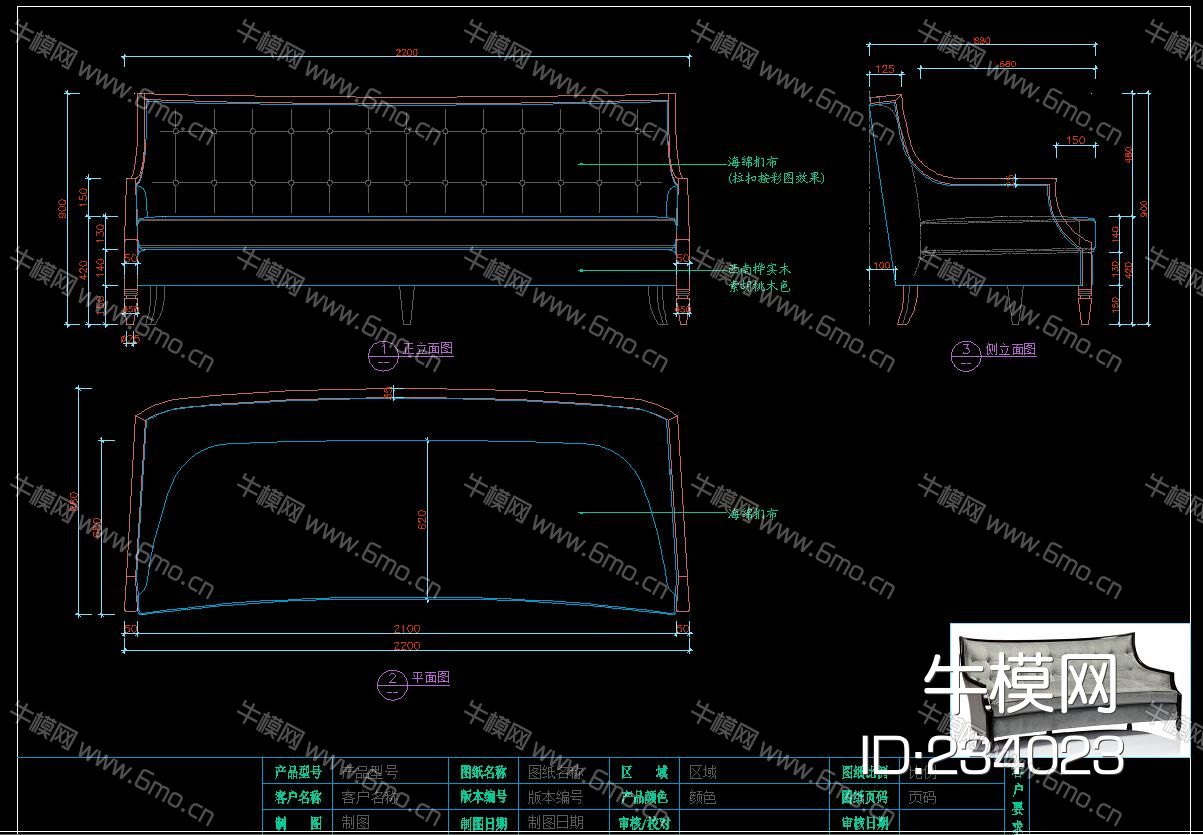Image resolution: width=1203 pixels, height=835 pixels.
Task: Select the 520 depth dimension inside the plan
Action: coord(421,519)
